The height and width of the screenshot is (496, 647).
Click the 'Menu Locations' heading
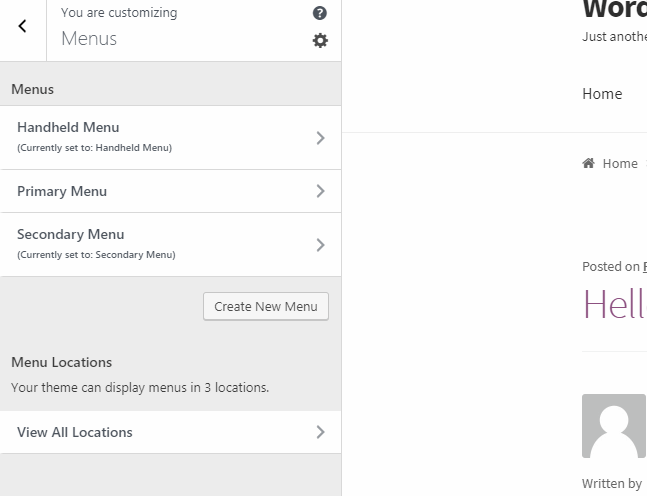[61, 362]
